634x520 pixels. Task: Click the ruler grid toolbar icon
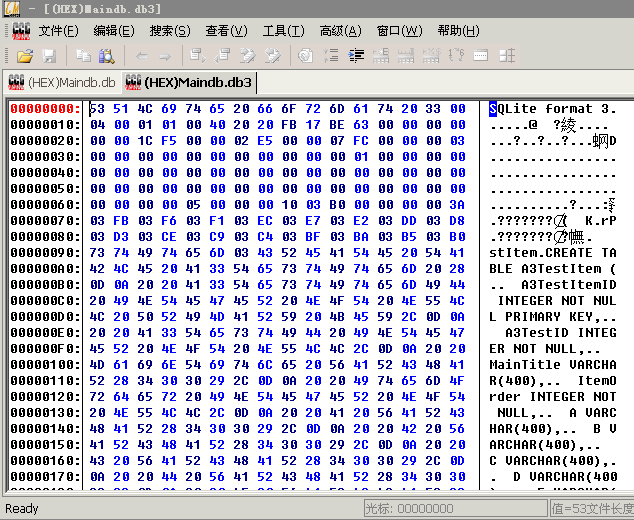click(406, 56)
